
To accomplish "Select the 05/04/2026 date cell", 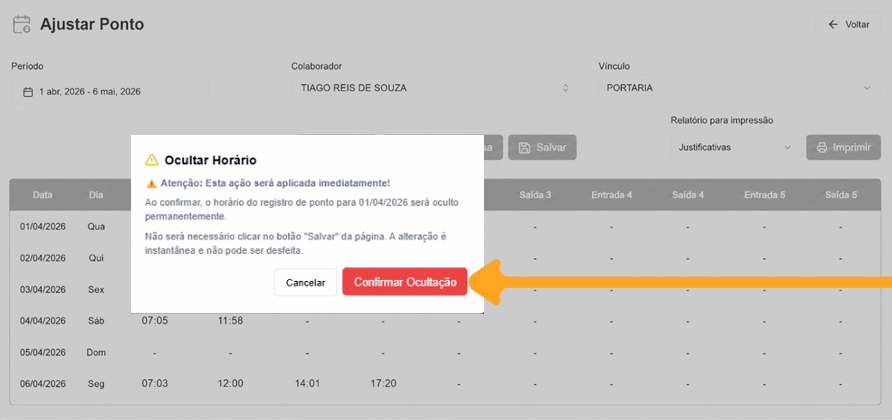I will coord(43,352).
